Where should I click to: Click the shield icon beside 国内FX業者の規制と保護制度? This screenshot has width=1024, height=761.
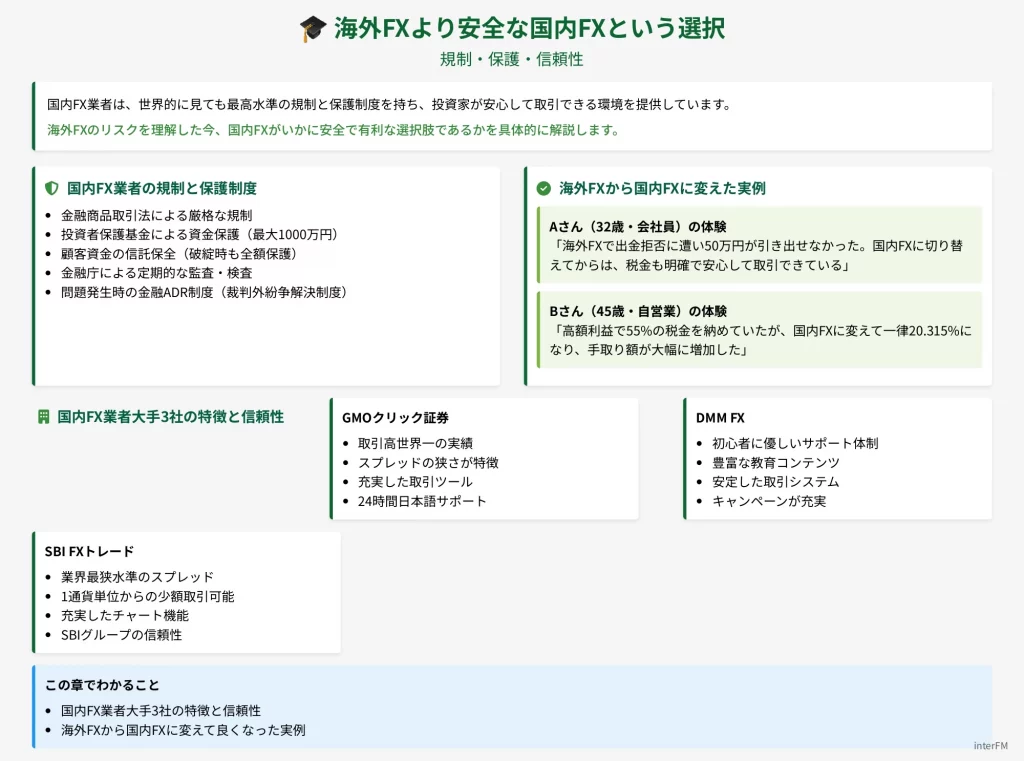52,188
